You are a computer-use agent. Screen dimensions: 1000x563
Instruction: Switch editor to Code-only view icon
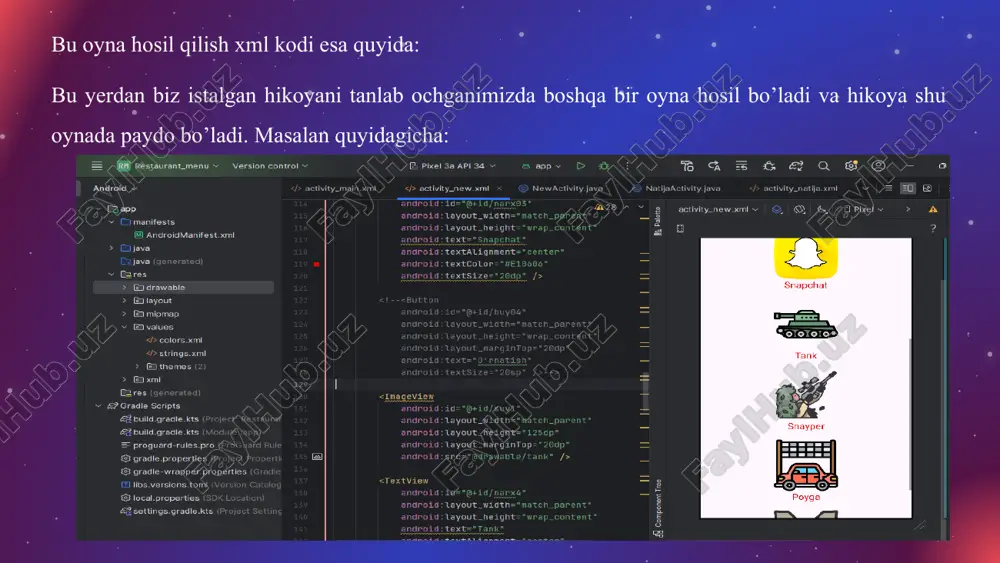888,188
